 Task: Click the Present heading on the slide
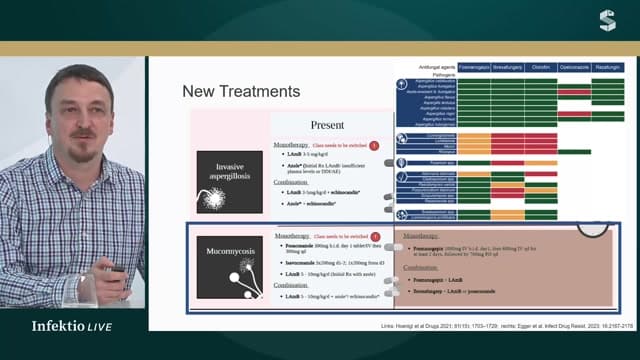pos(327,125)
